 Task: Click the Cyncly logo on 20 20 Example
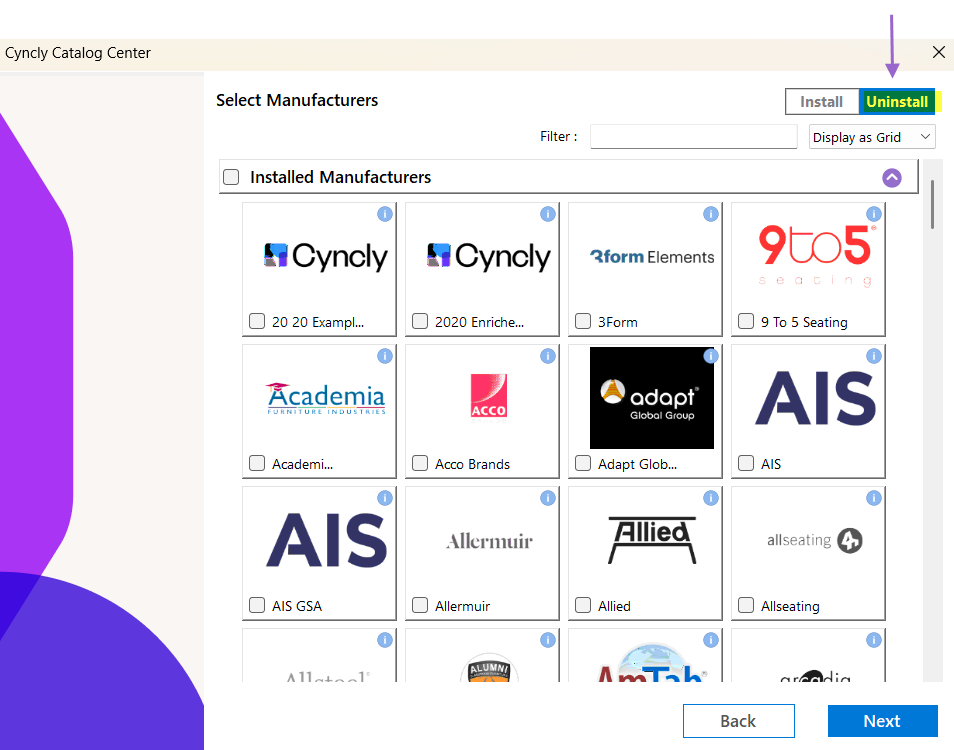click(326, 256)
